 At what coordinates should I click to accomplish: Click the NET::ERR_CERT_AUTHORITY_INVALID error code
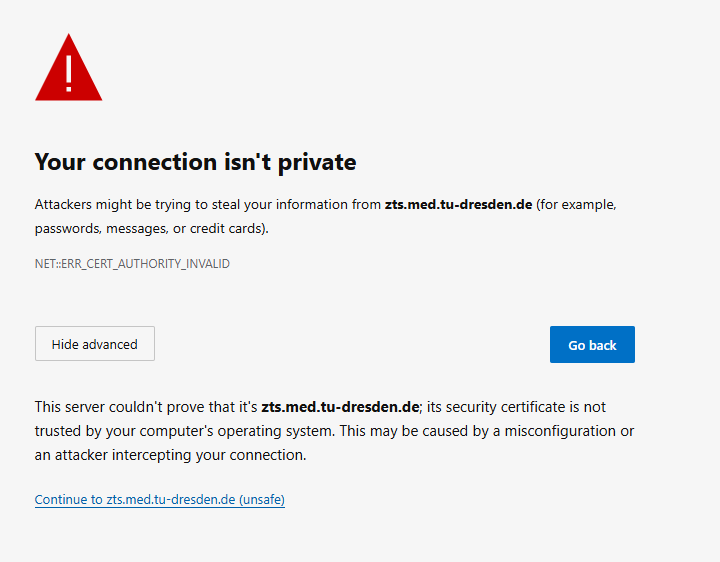tap(132, 264)
